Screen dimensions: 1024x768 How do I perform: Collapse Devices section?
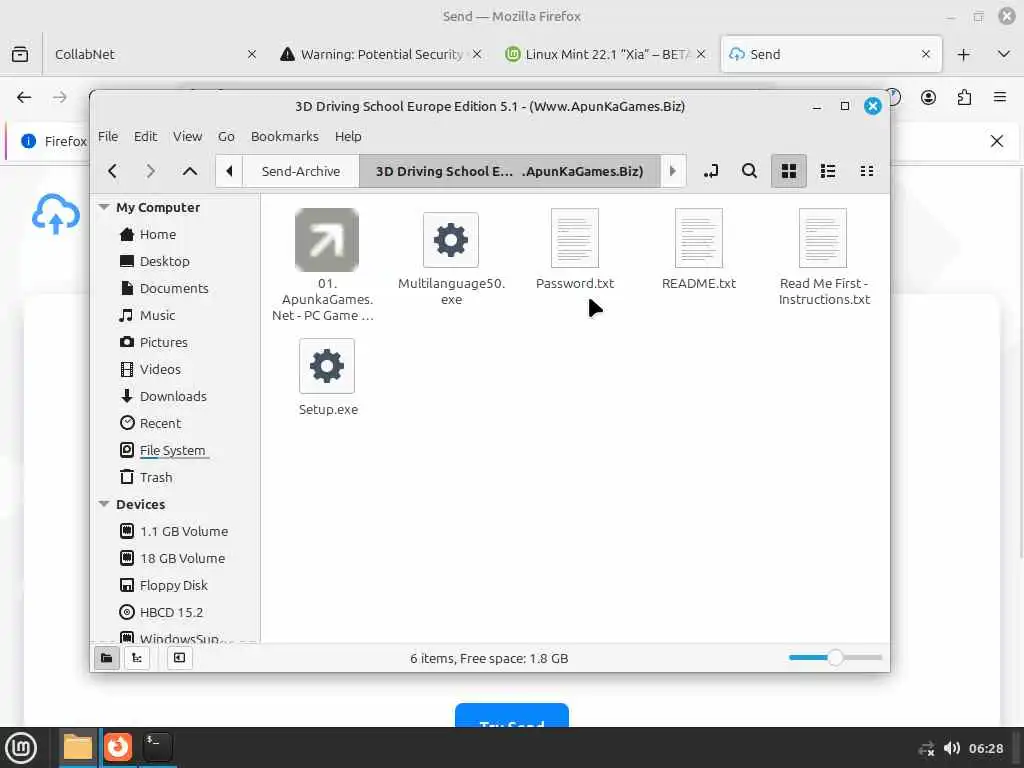coord(103,504)
